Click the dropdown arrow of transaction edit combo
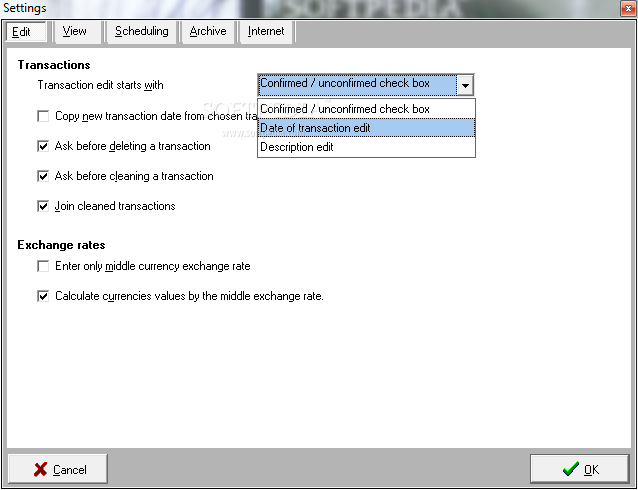Image resolution: width=638 pixels, height=490 pixels. (x=465, y=85)
